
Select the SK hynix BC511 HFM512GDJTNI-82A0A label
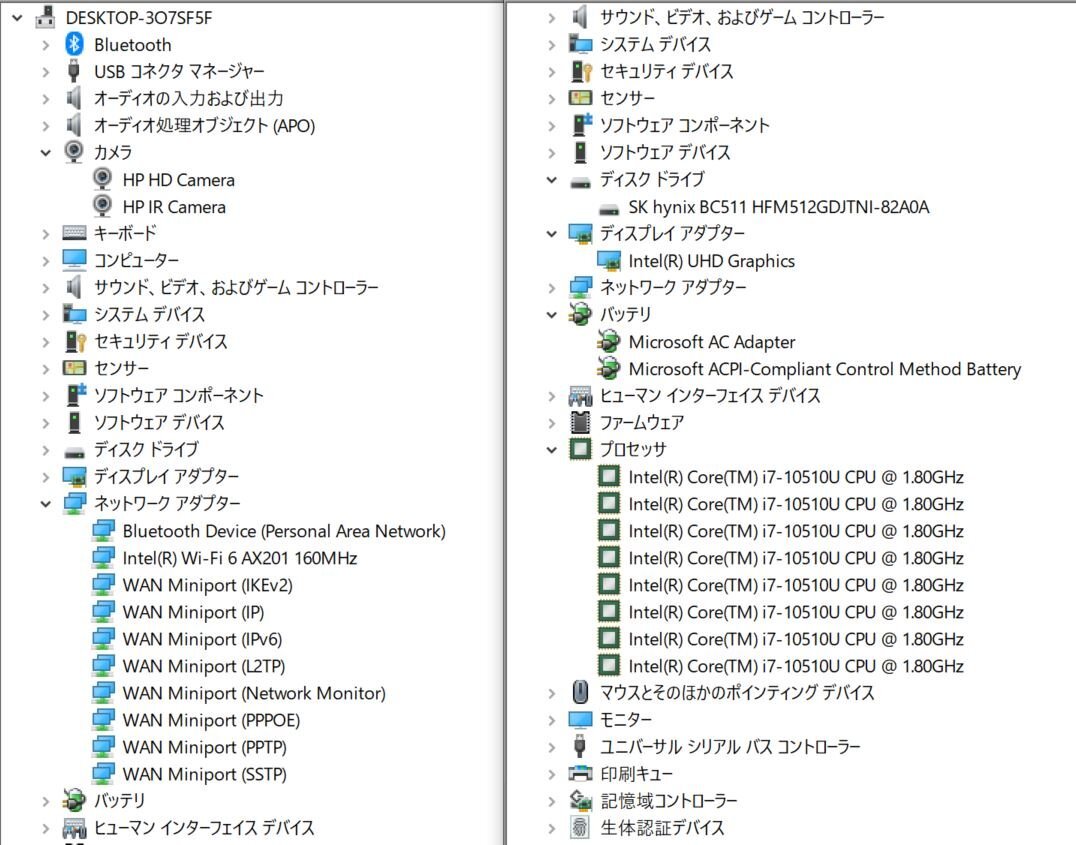pos(779,207)
